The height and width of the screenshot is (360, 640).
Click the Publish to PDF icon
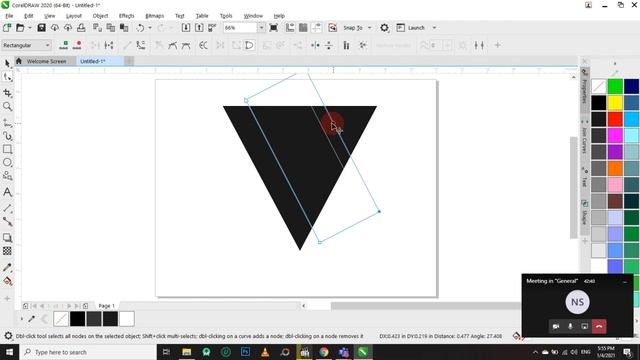[212, 28]
